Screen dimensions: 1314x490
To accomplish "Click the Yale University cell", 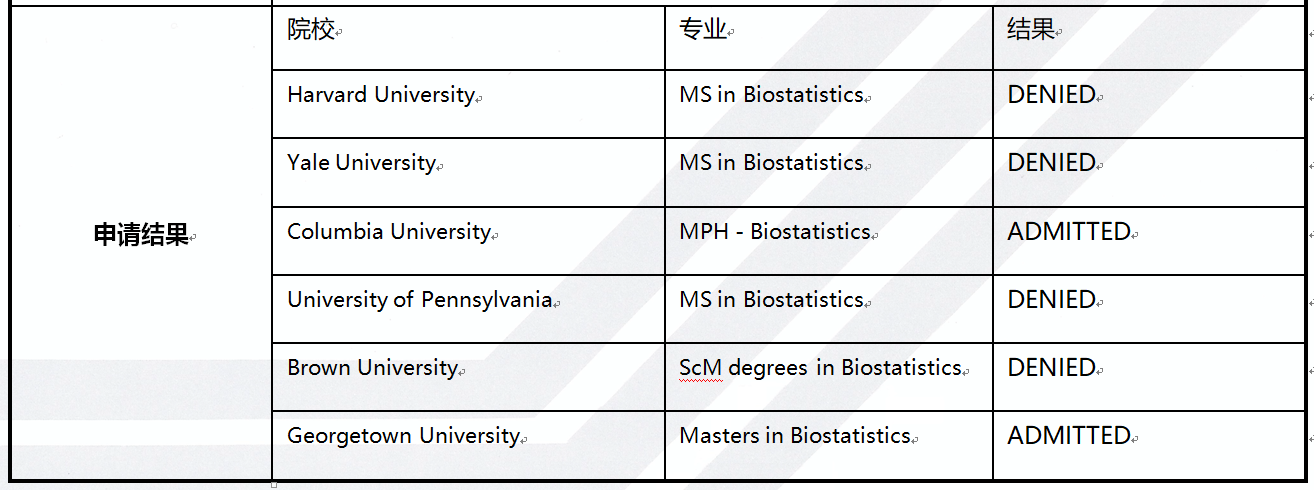I will pyautogui.click(x=468, y=172).
